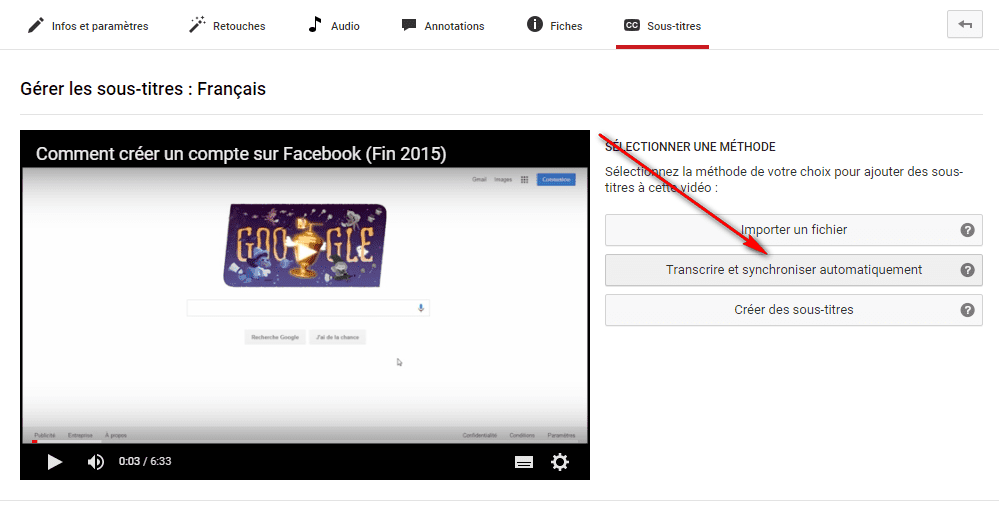Click the back arrow button

pos(965,25)
